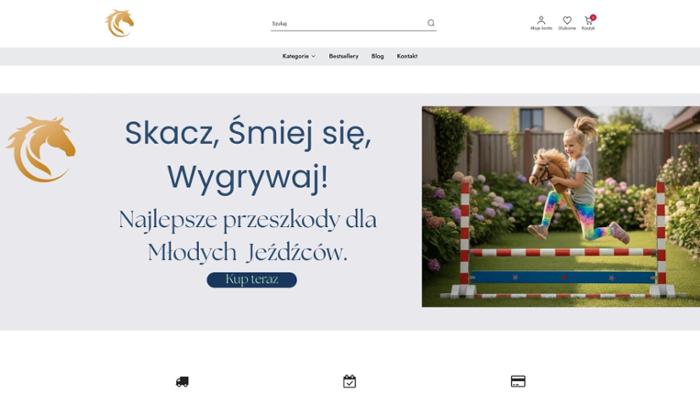
Task: Click the 'Skacz, Śmiej się, Wygrywaj!' headline
Action: point(248,155)
